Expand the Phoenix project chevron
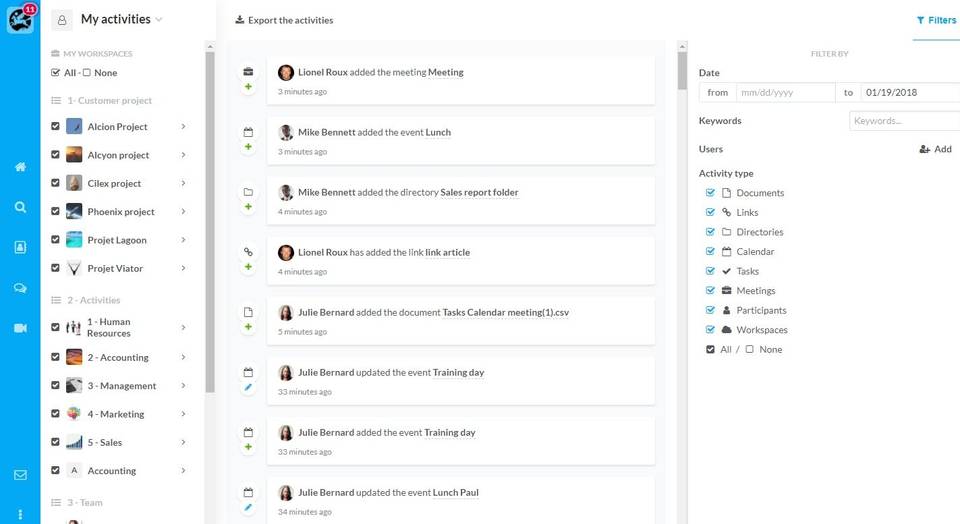 pyautogui.click(x=183, y=212)
